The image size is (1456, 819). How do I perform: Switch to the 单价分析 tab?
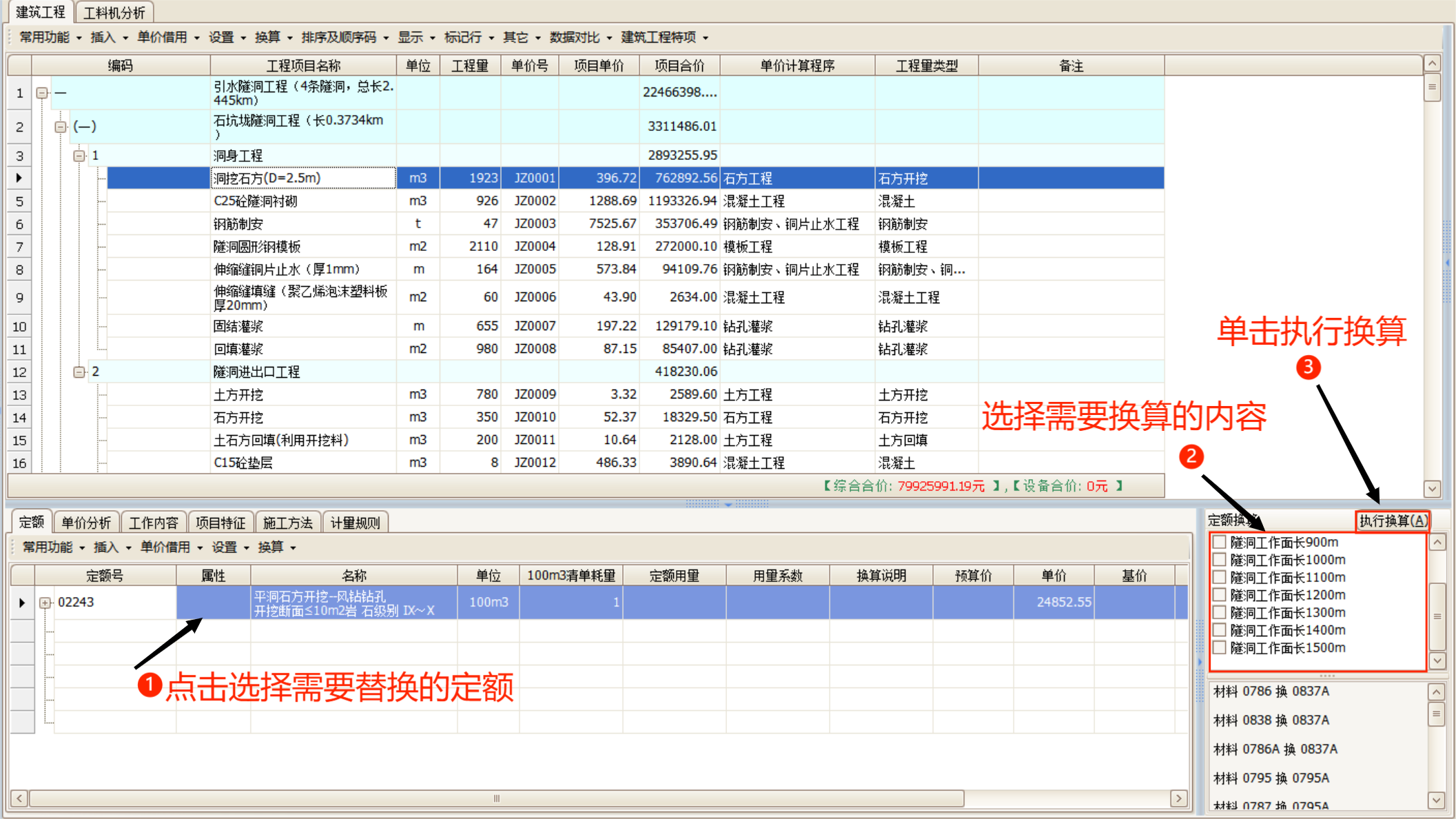click(x=86, y=523)
